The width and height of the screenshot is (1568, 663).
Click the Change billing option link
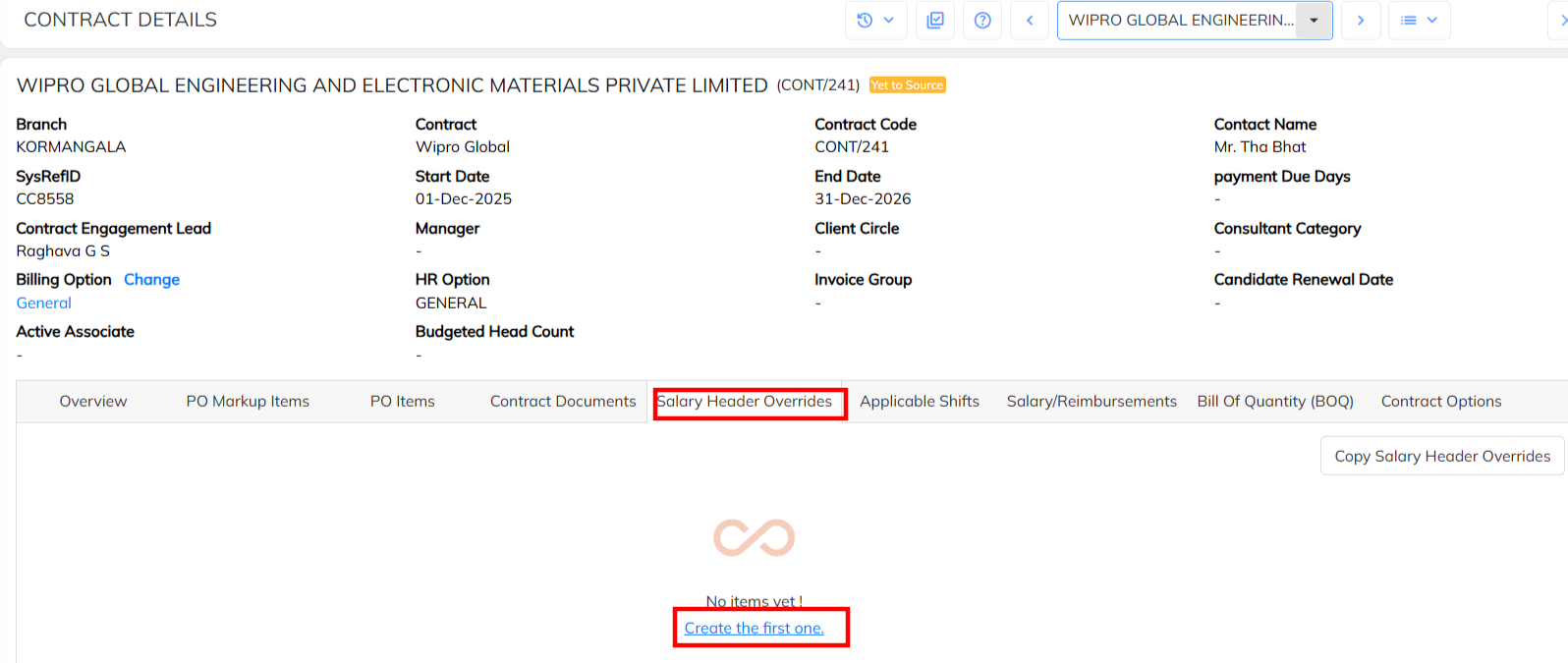pos(151,280)
